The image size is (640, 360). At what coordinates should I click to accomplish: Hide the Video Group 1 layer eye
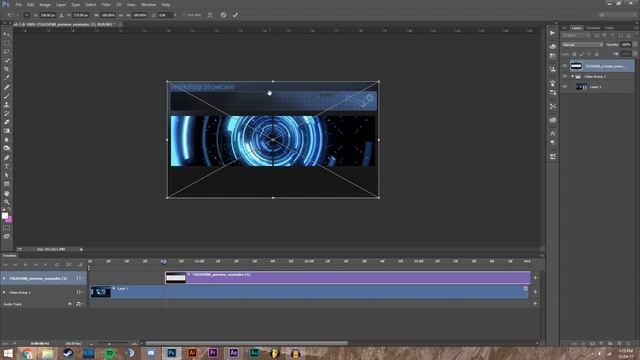click(565, 76)
